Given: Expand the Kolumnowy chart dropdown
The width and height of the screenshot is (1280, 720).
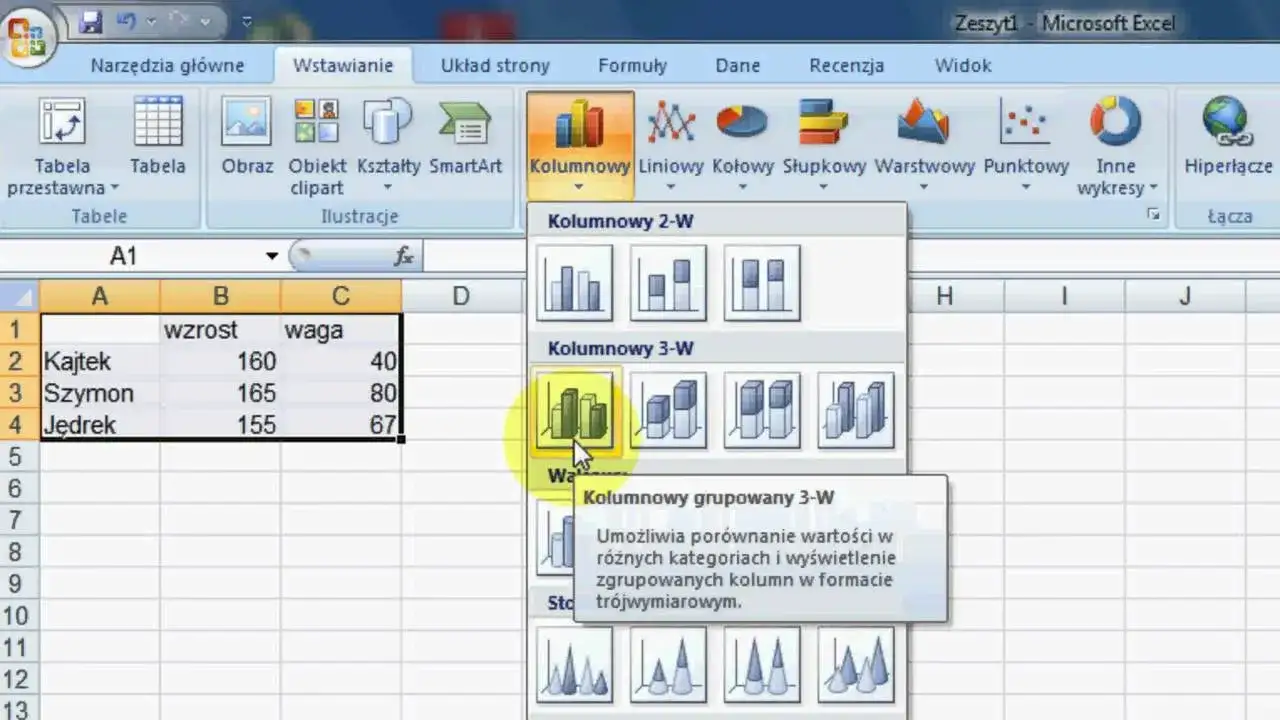Looking at the screenshot, I should [x=579, y=186].
